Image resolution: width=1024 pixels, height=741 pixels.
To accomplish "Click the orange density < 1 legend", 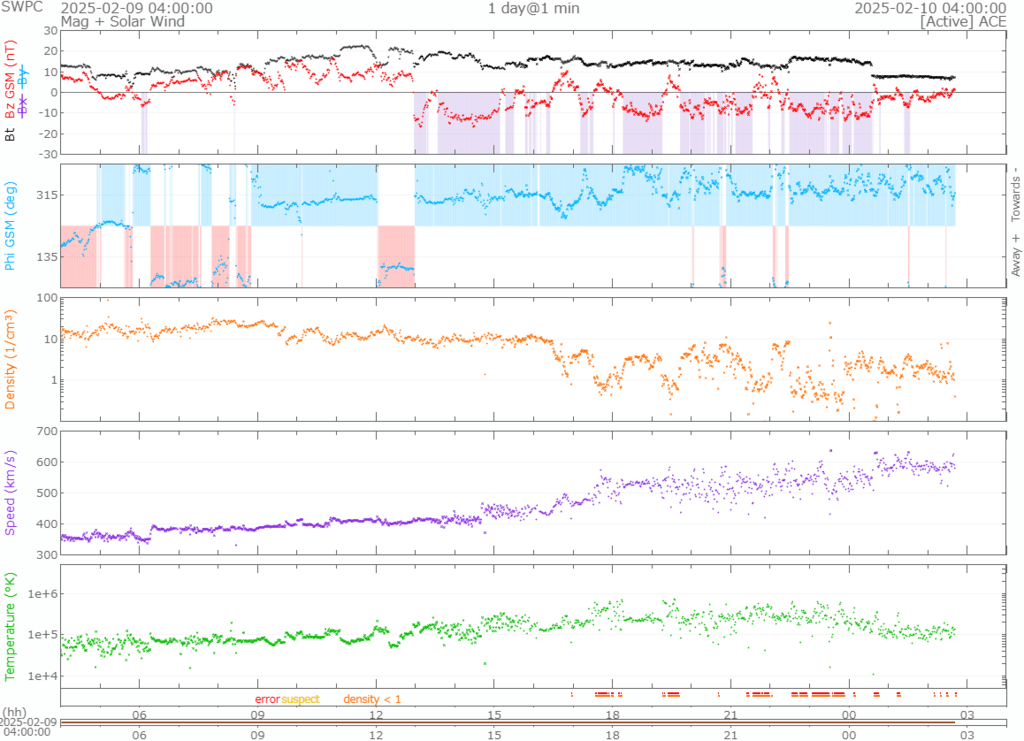I will click(372, 698).
